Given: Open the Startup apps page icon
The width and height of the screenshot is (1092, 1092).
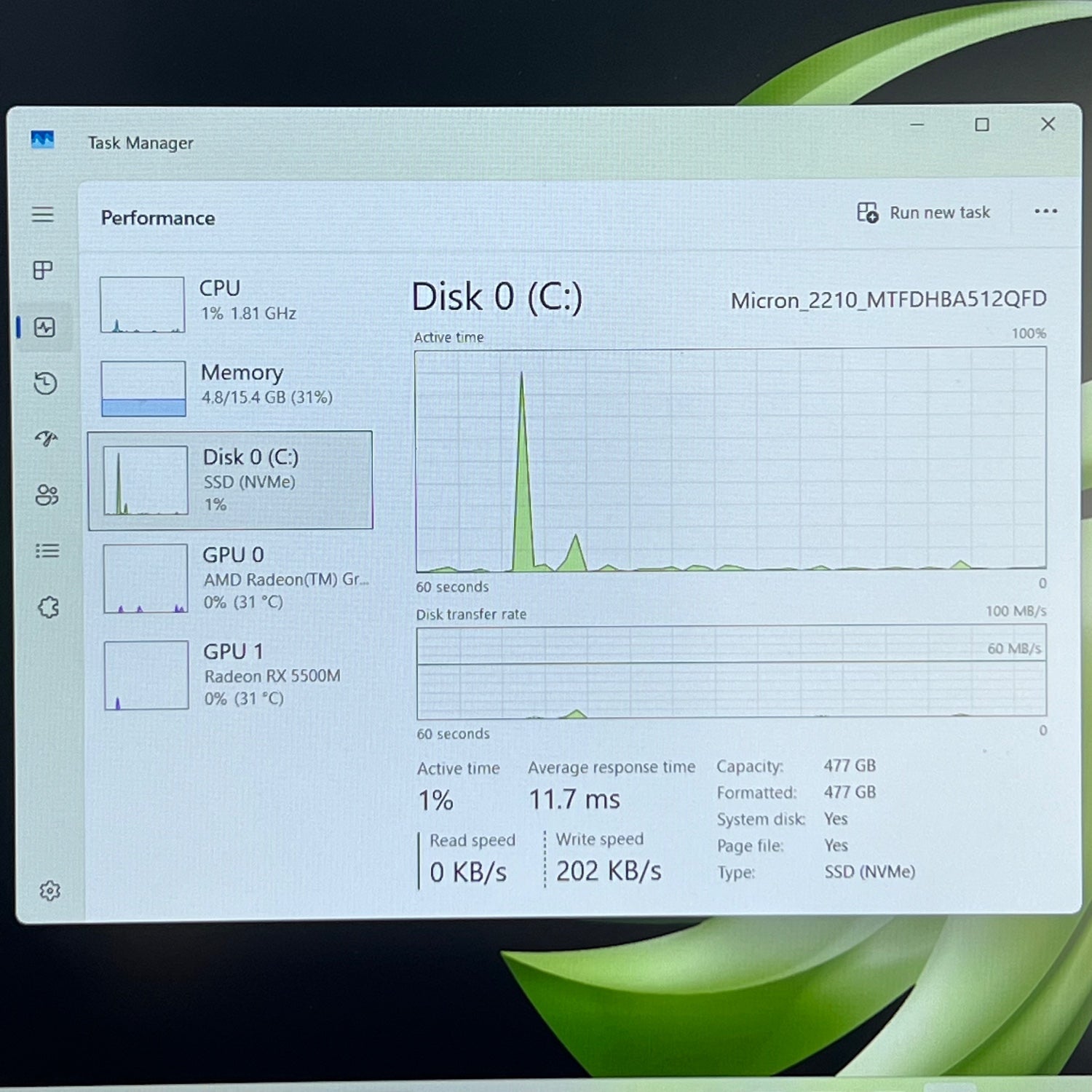Looking at the screenshot, I should pos(46,438).
